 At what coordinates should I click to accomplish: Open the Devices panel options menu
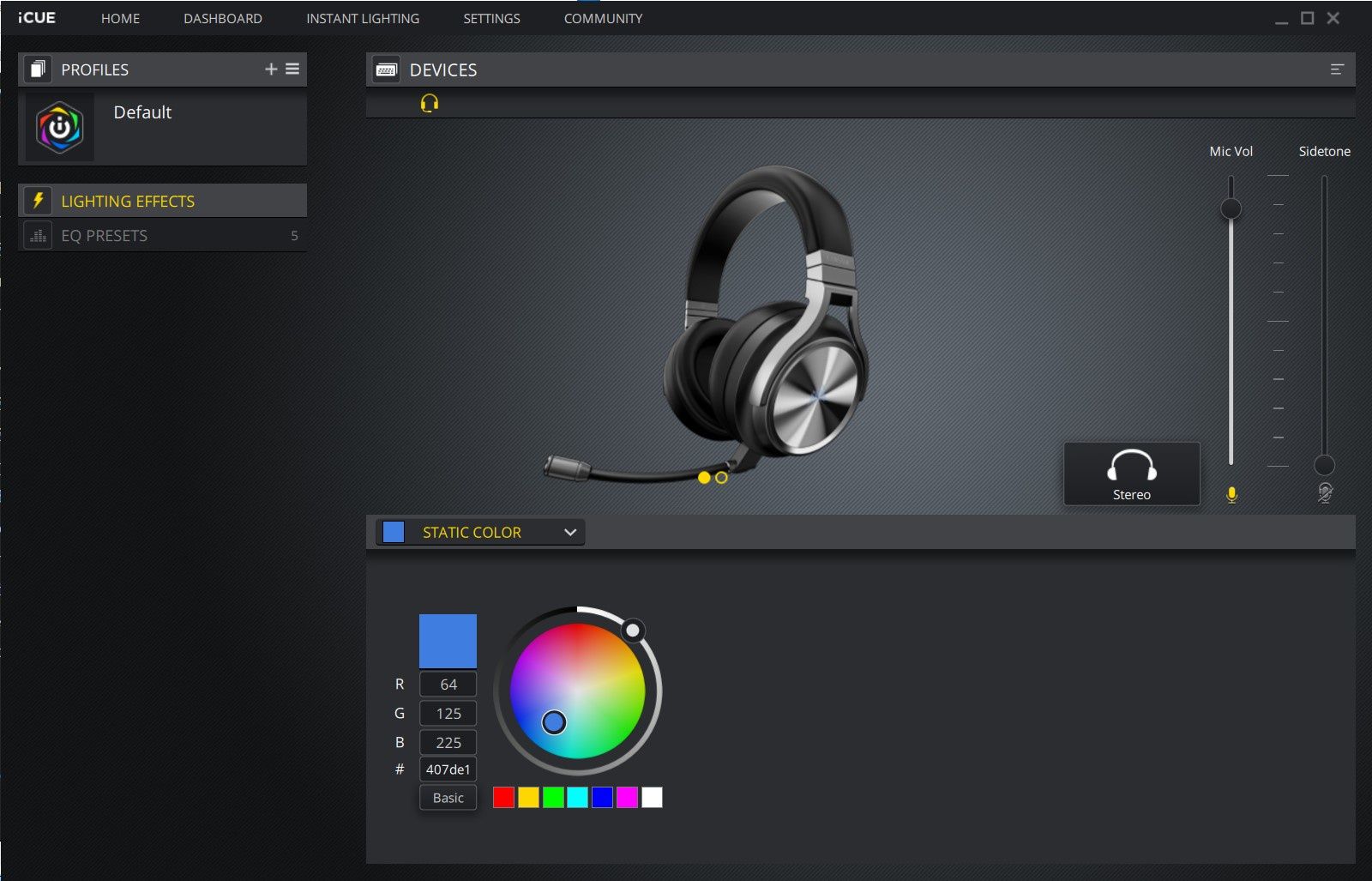1337,69
